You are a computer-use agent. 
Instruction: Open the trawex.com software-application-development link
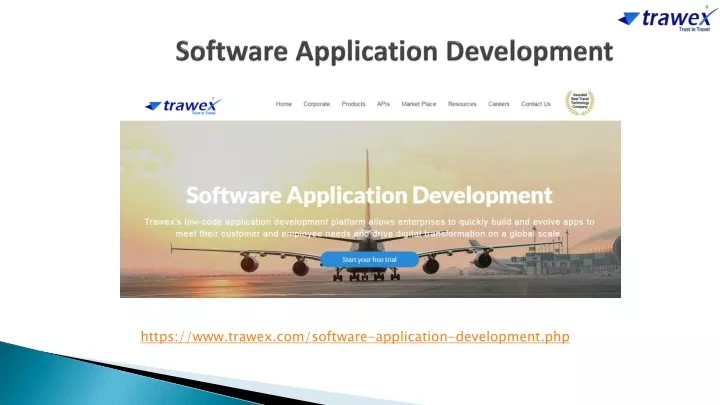click(355, 337)
